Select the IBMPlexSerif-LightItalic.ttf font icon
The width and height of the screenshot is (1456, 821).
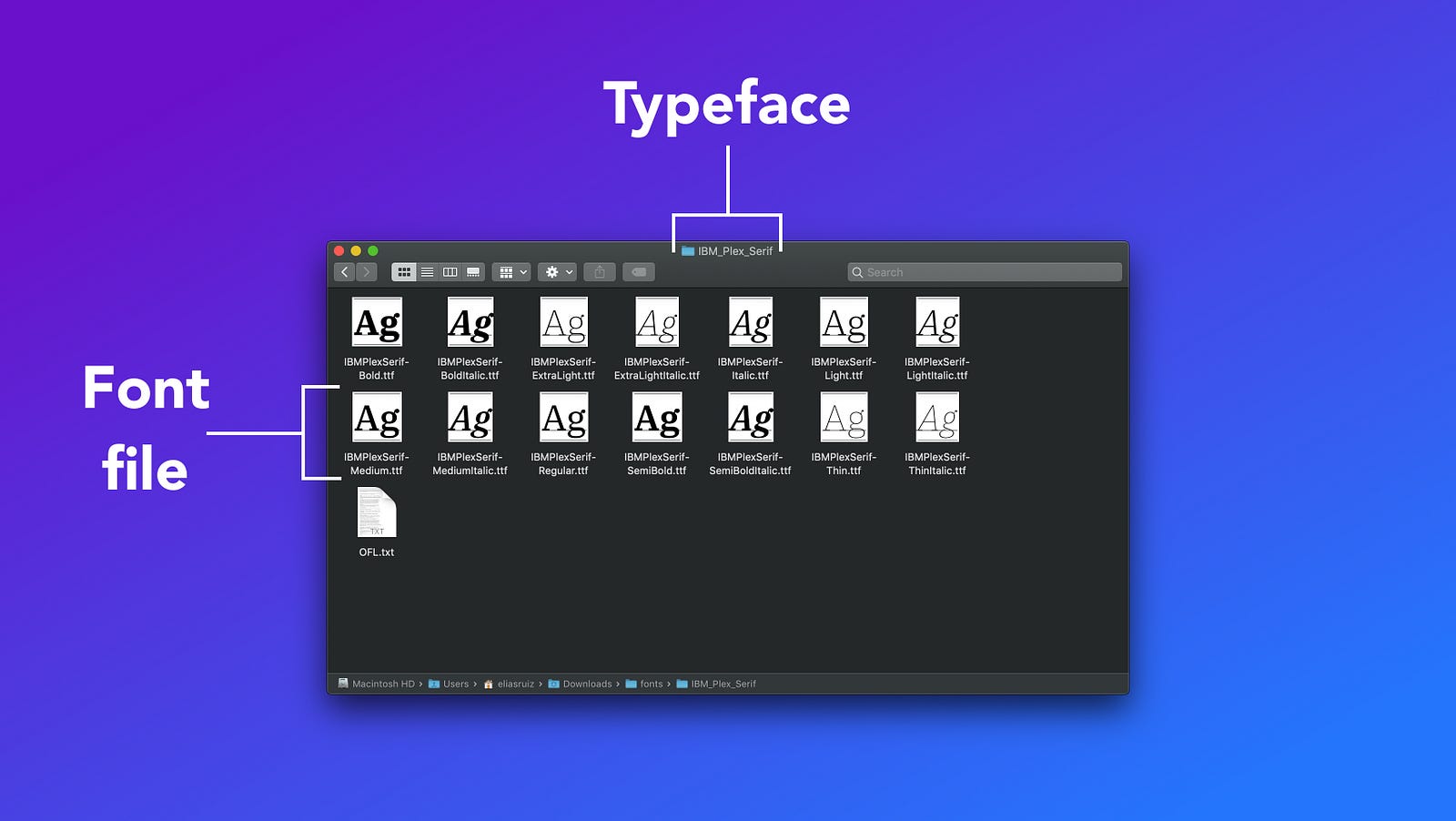pyautogui.click(x=937, y=322)
